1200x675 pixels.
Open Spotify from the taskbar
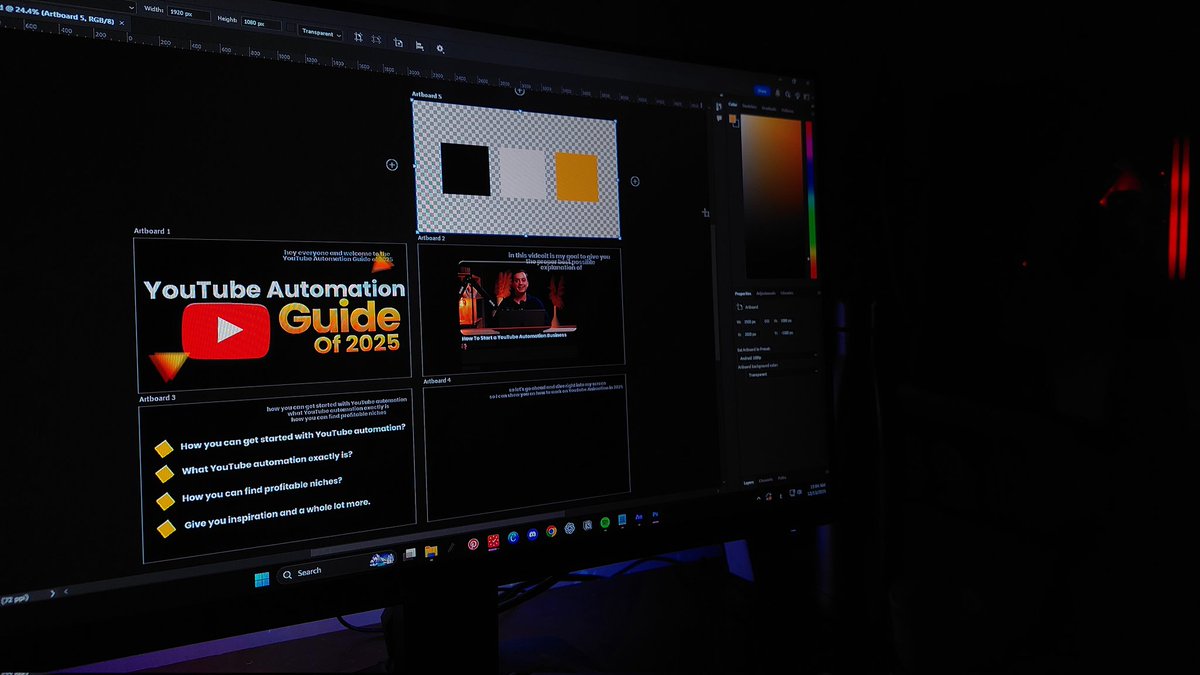pos(605,523)
